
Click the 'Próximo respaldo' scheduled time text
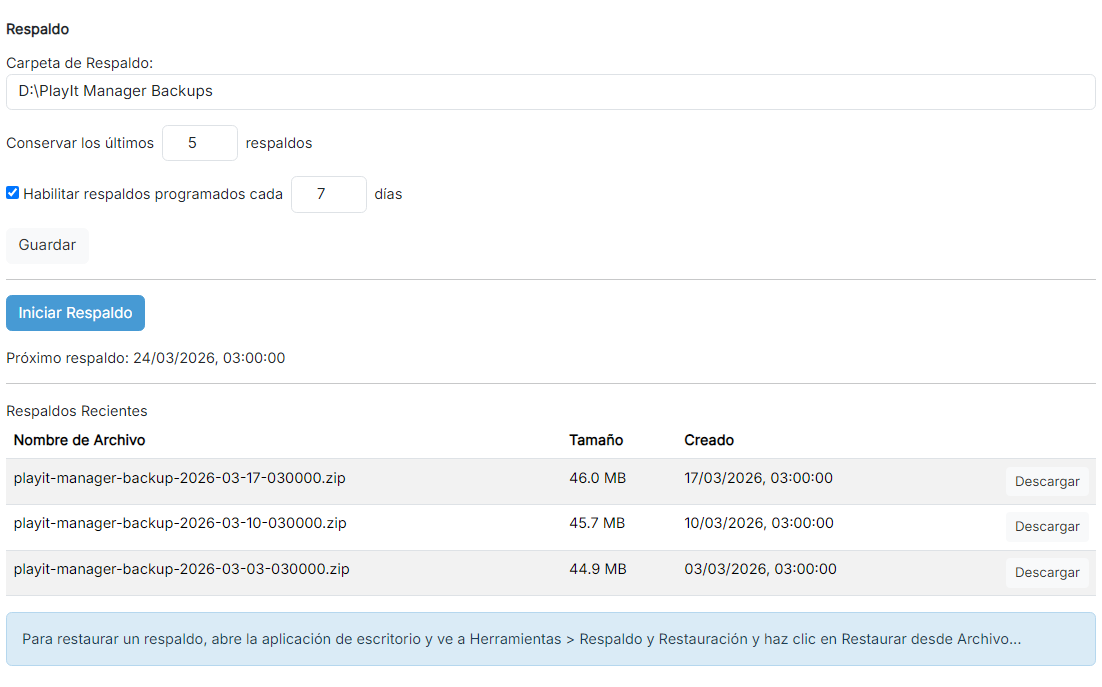pyautogui.click(x=145, y=358)
